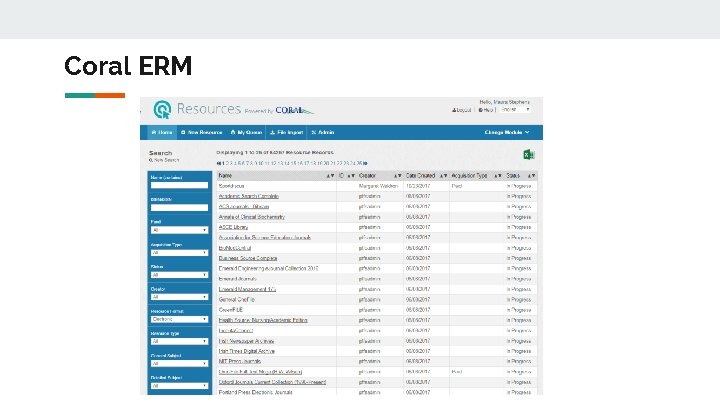Click the CORAL logo
Screen dimensions: 720x405
tap(294, 110)
